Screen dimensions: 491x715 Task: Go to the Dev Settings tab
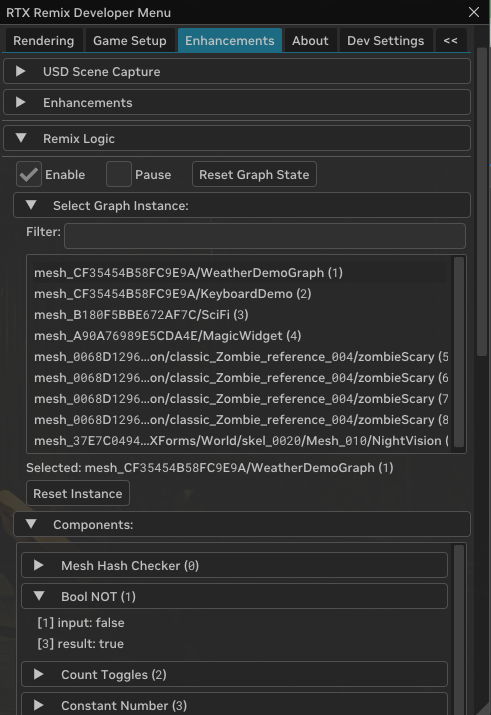(x=386, y=41)
